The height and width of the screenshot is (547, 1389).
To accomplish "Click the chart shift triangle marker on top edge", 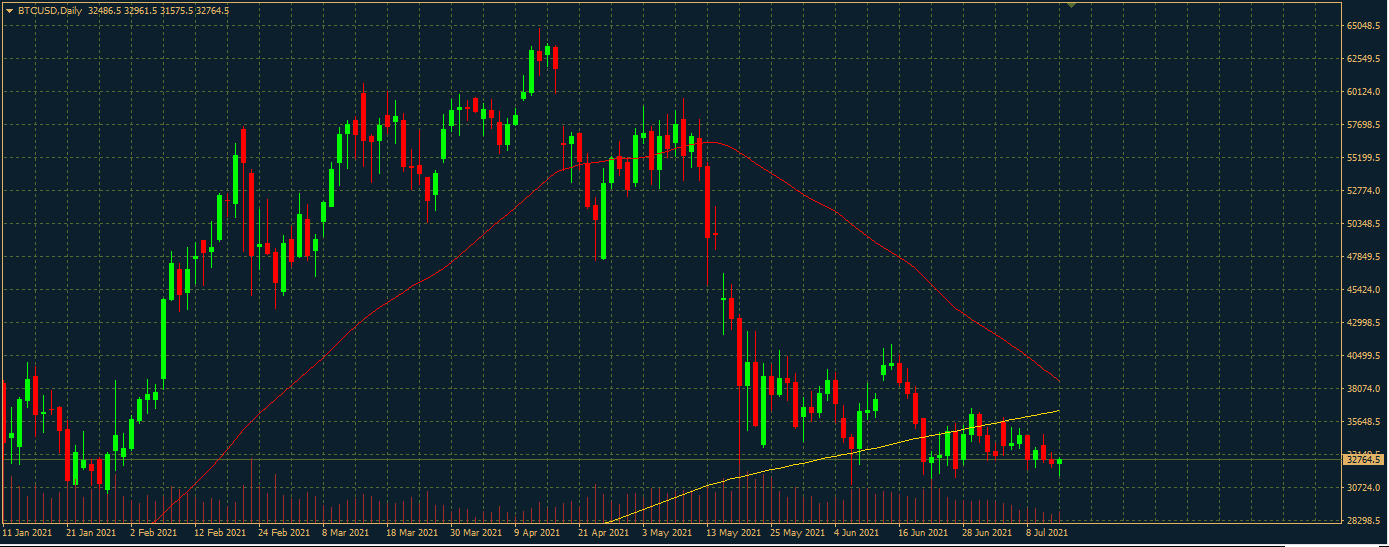I will click(1072, 5).
